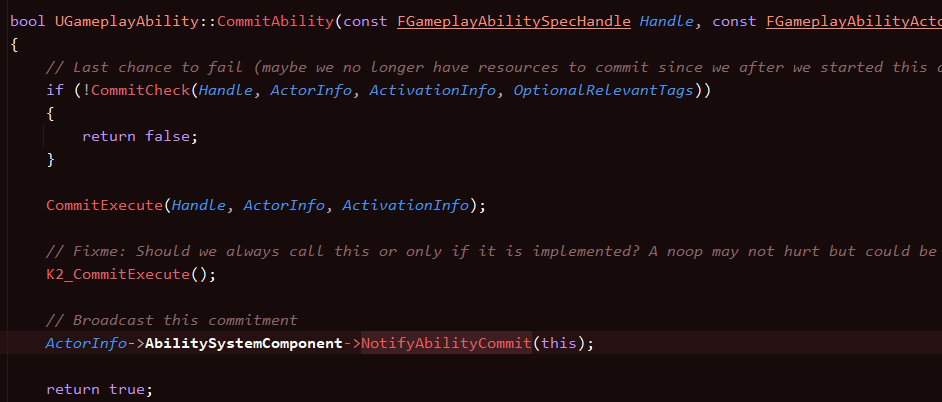Viewport: 942px width, 402px height.
Task: Click the Last chance to fail comment
Action: [x=490, y=67]
